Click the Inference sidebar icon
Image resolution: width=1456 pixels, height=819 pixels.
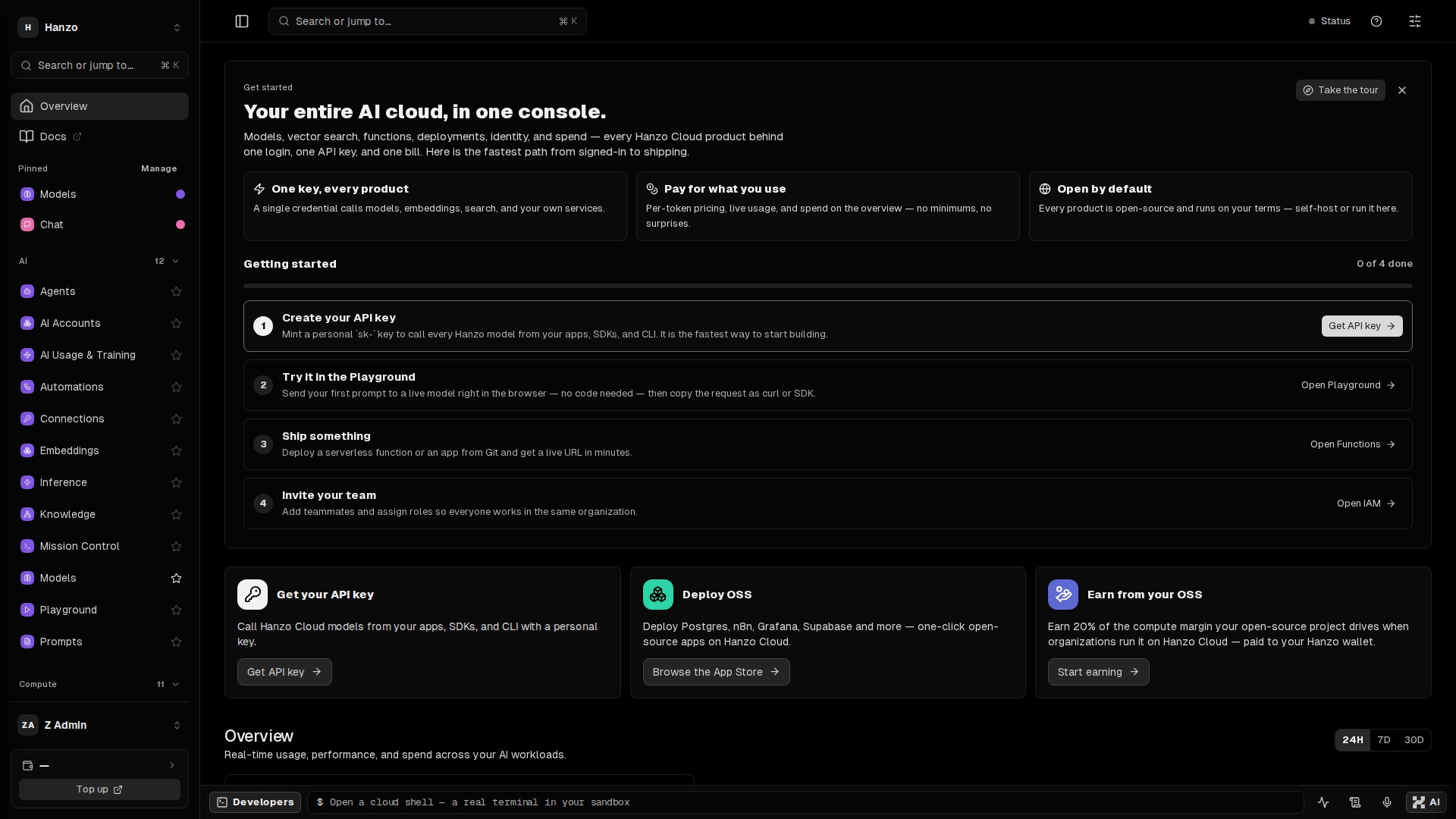click(x=27, y=482)
